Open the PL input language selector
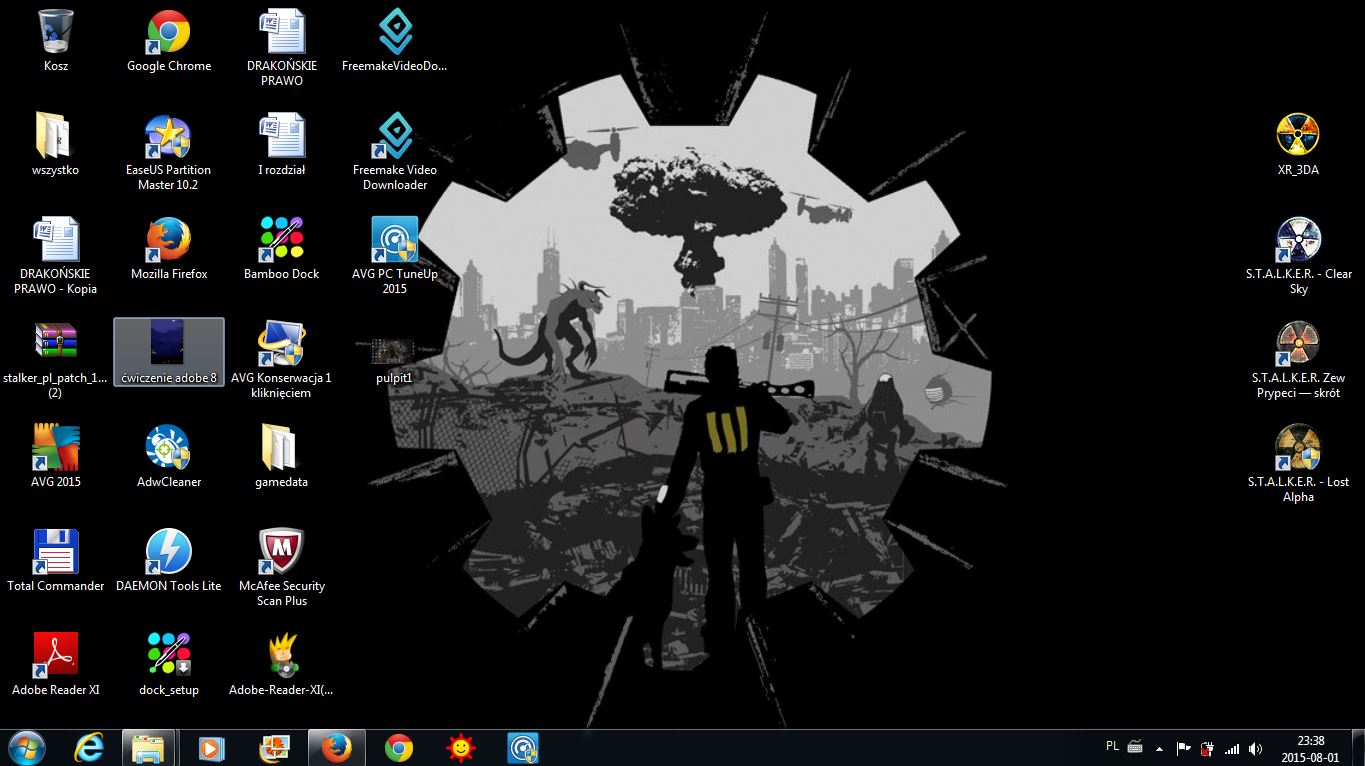This screenshot has width=1365, height=766. point(1113,746)
